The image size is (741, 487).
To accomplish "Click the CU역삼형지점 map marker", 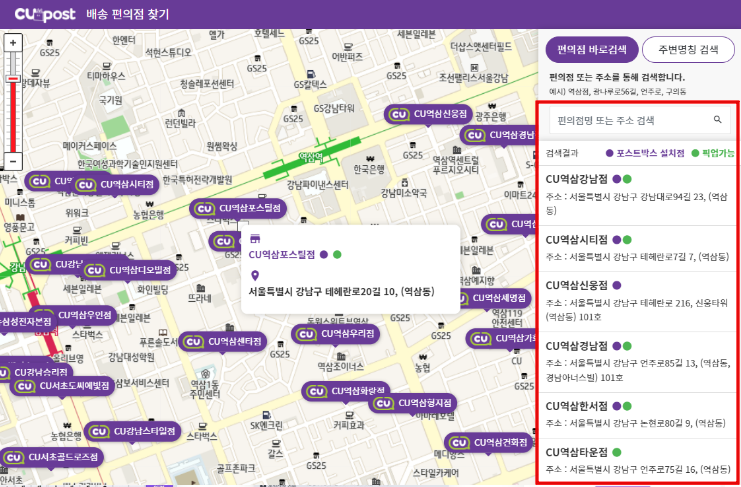I will (413, 403).
